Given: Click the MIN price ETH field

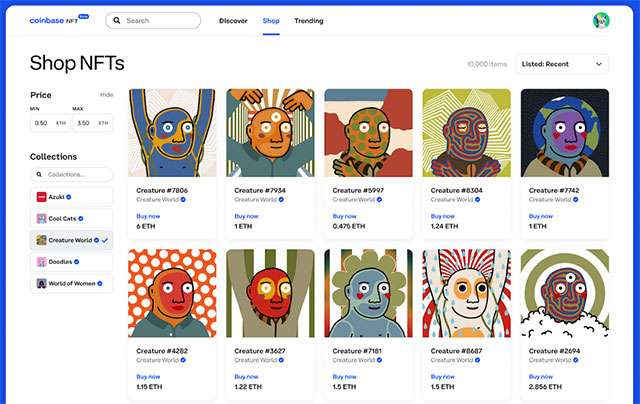Looking at the screenshot, I should point(49,123).
